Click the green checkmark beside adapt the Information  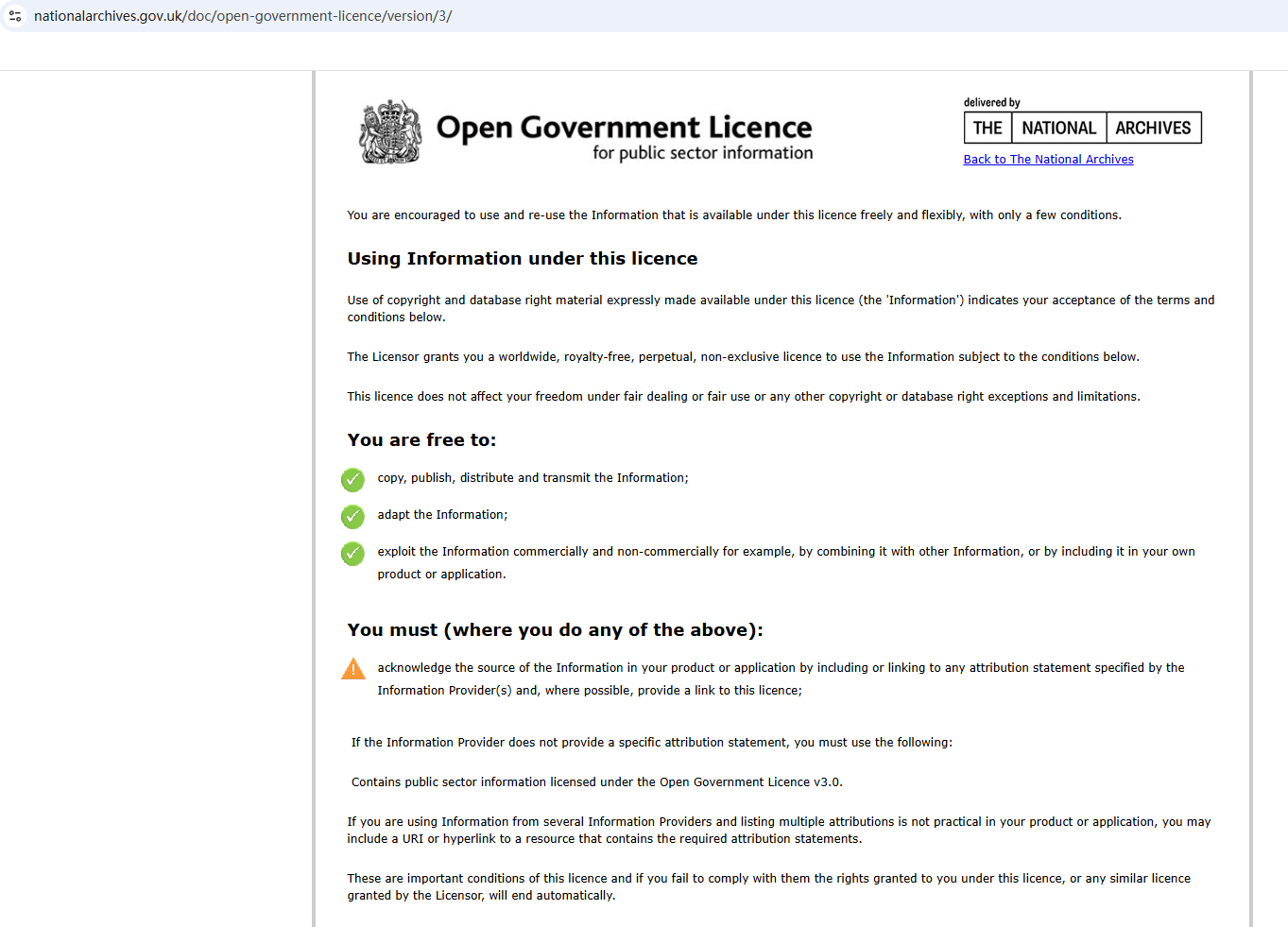tap(352, 517)
